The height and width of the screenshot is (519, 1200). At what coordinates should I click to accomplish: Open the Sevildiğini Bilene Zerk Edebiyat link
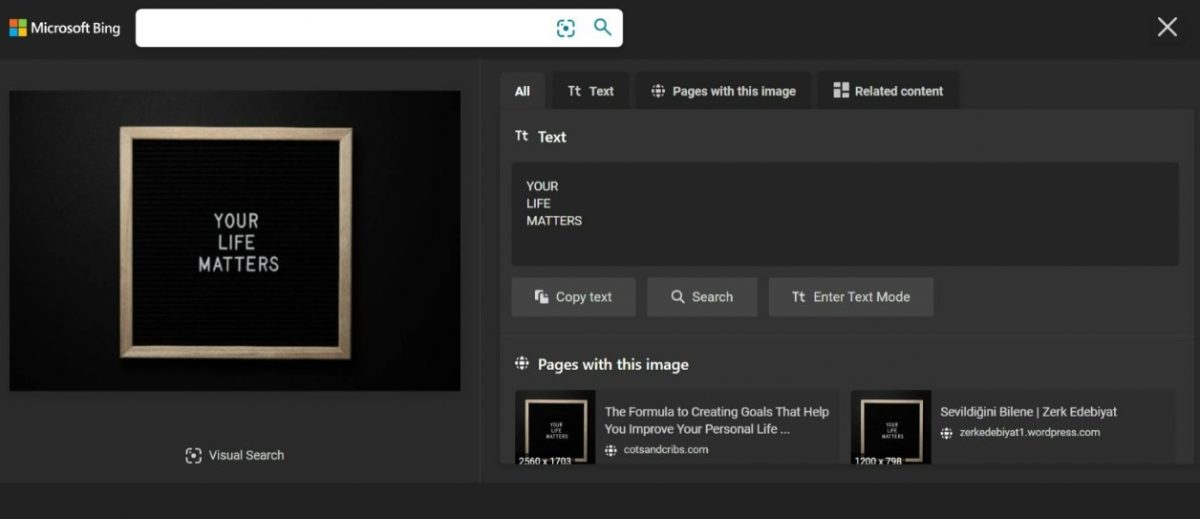click(1028, 412)
